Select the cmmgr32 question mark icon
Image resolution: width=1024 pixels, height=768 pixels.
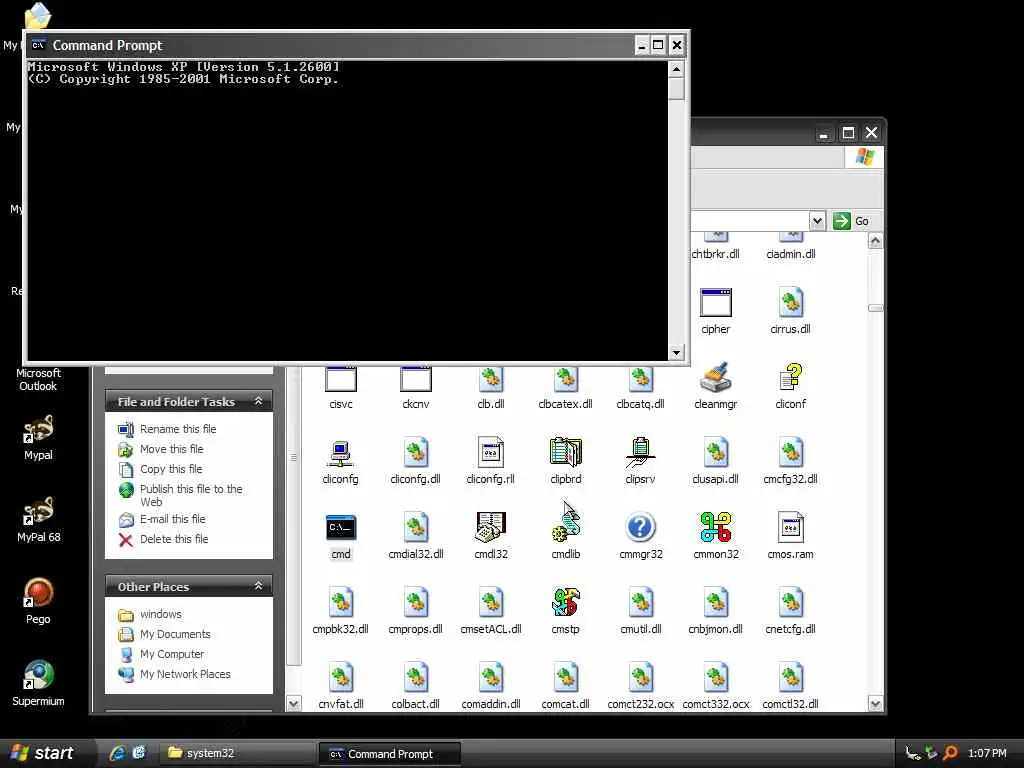[641, 527]
